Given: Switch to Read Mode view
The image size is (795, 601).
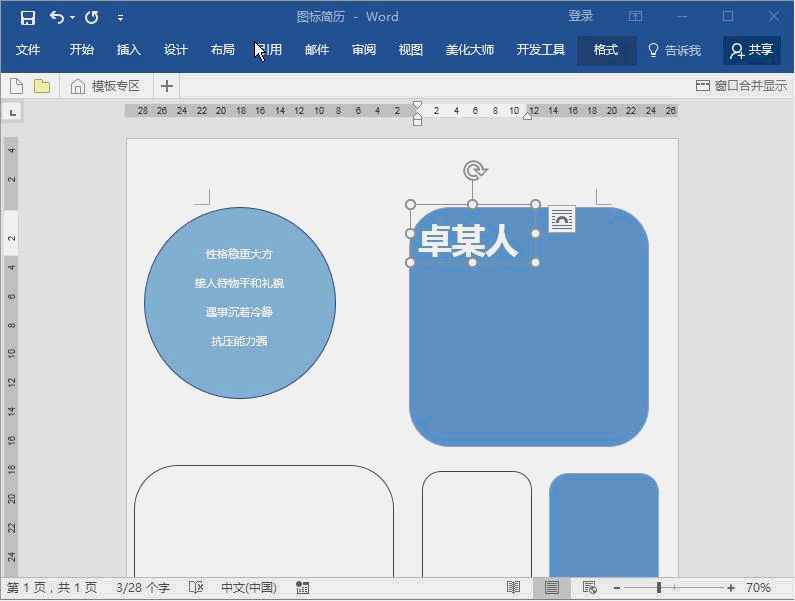Looking at the screenshot, I should point(513,588).
